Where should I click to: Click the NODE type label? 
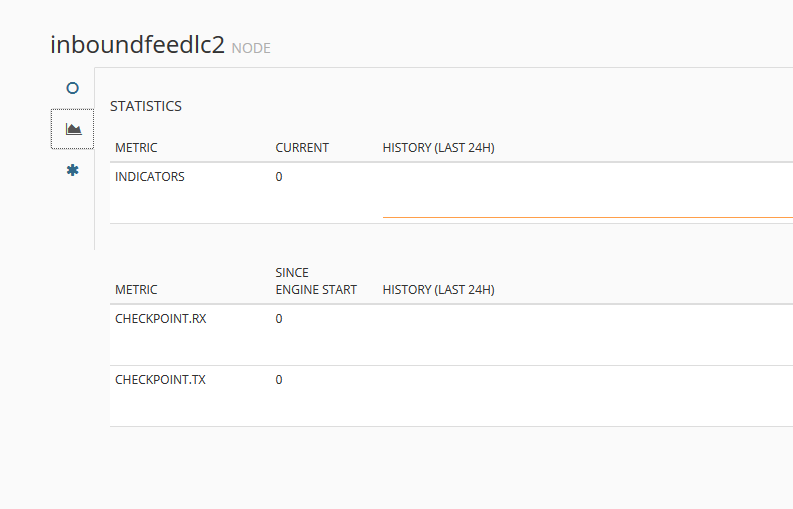(251, 48)
